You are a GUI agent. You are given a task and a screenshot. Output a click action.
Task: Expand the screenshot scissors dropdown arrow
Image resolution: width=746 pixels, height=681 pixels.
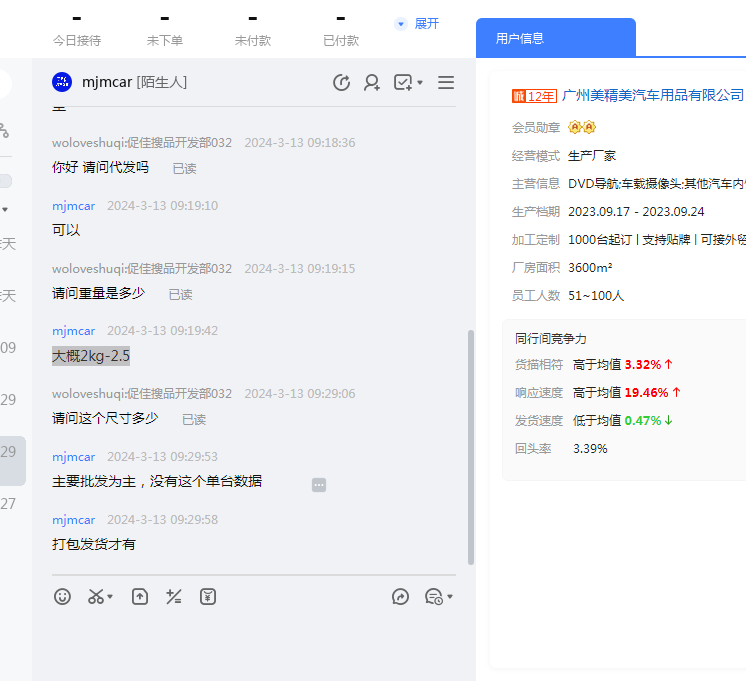(x=110, y=597)
